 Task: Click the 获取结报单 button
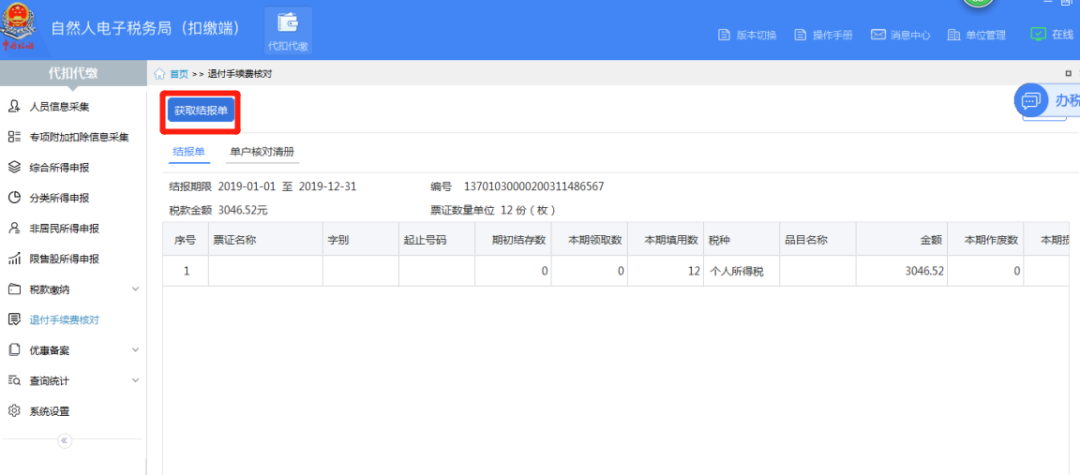point(201,110)
